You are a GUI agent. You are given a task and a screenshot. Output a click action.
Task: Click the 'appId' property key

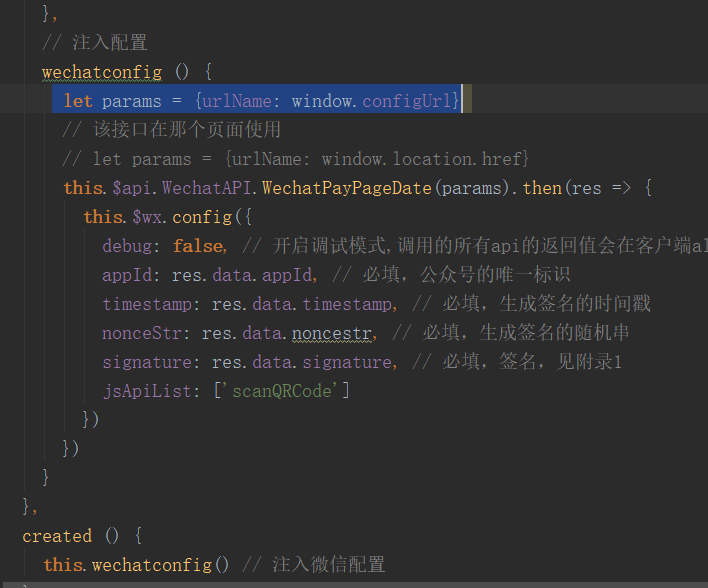click(127, 275)
